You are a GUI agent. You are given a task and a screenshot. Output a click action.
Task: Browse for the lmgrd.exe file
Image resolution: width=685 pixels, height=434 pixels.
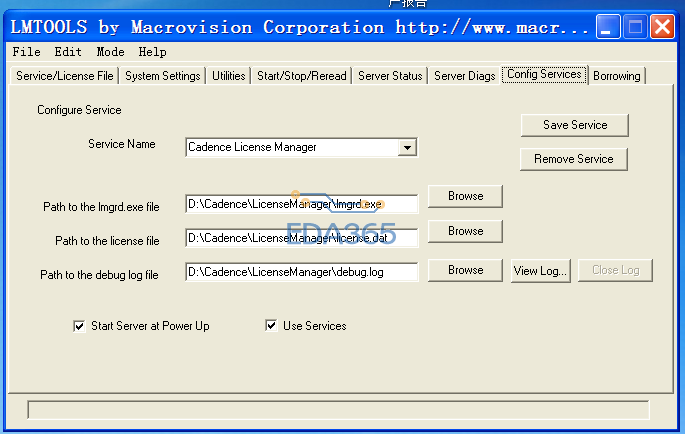point(465,196)
